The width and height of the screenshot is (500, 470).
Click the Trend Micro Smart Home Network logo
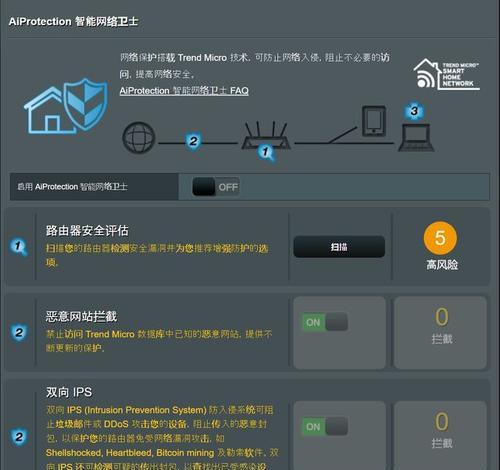pos(447,74)
